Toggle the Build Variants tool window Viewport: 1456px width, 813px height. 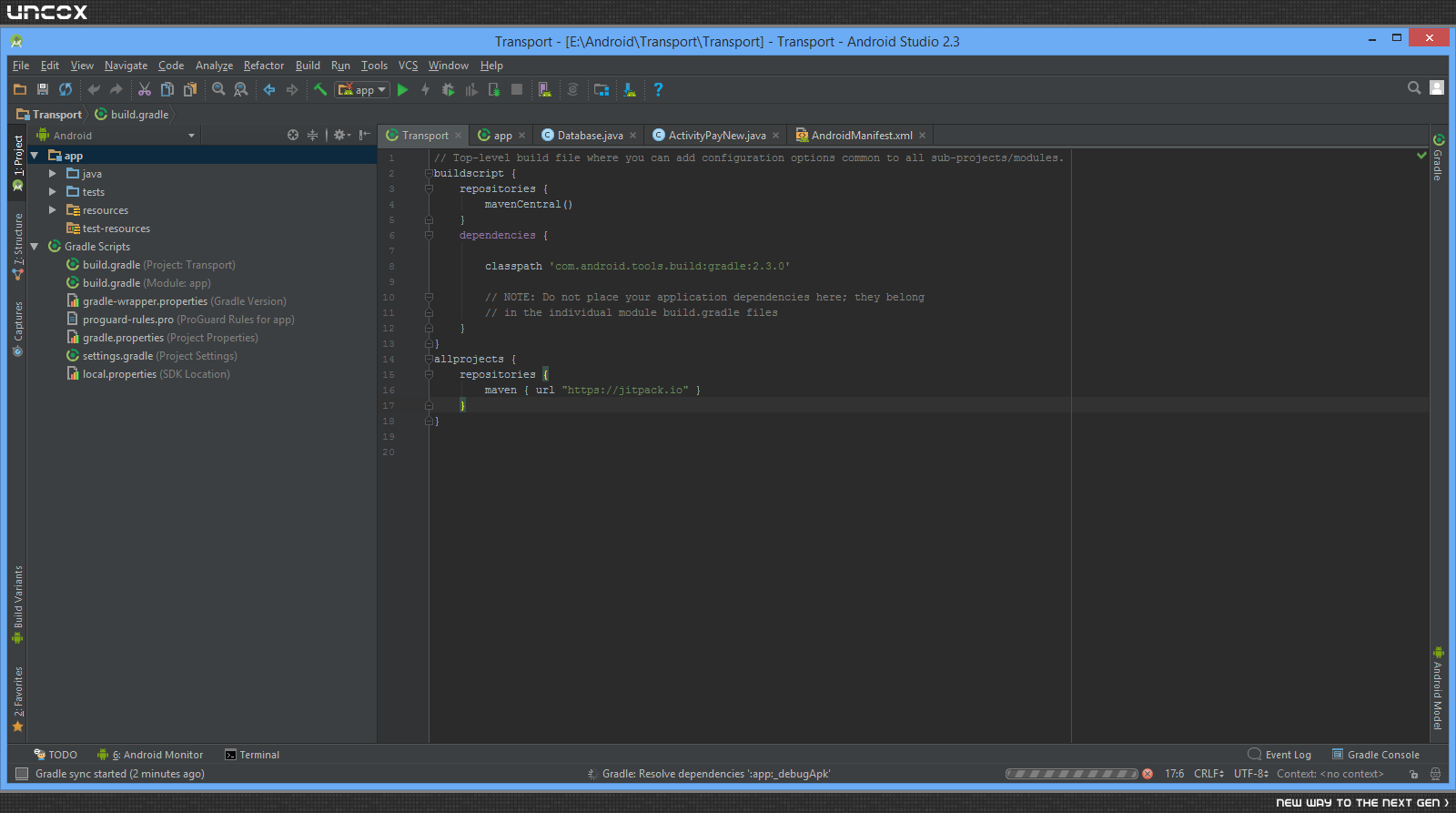(x=17, y=605)
